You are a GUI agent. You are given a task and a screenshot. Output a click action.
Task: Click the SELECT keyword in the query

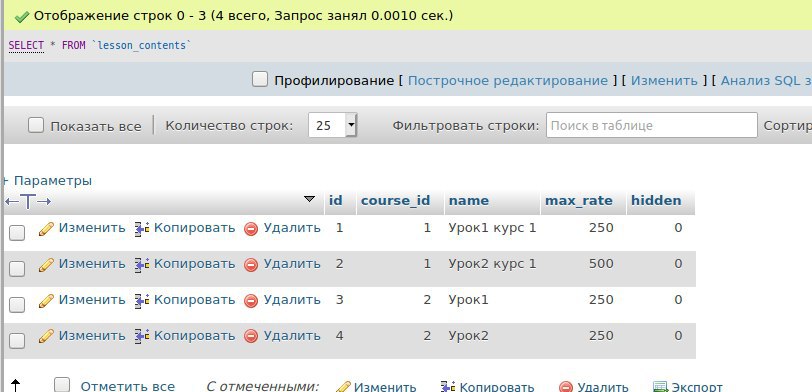point(26,46)
